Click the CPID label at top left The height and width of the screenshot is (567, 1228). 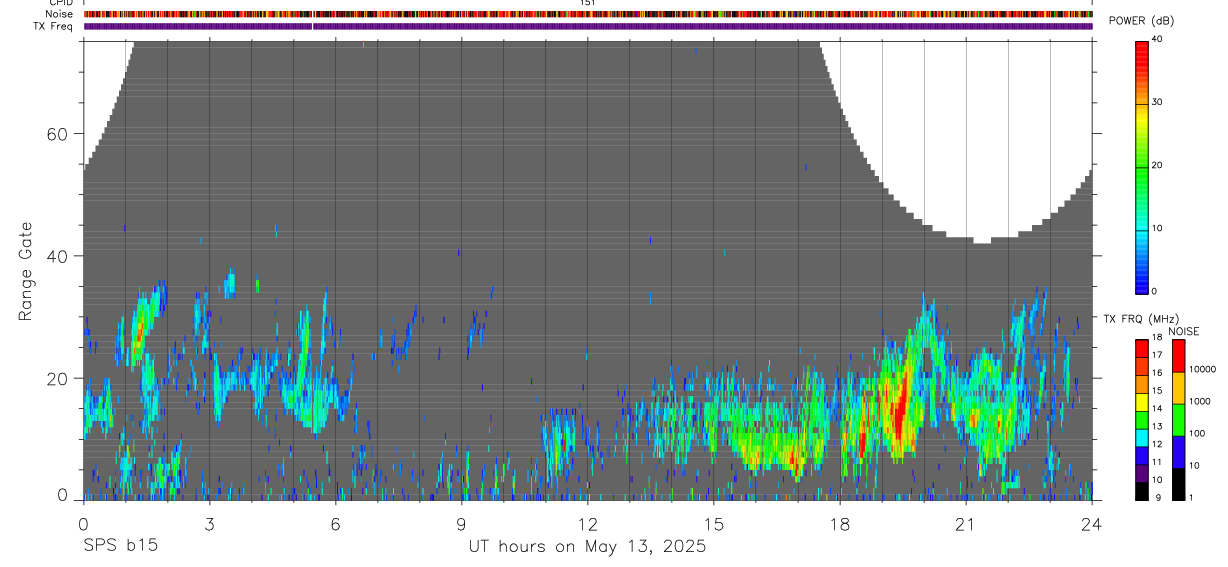[61, 3]
